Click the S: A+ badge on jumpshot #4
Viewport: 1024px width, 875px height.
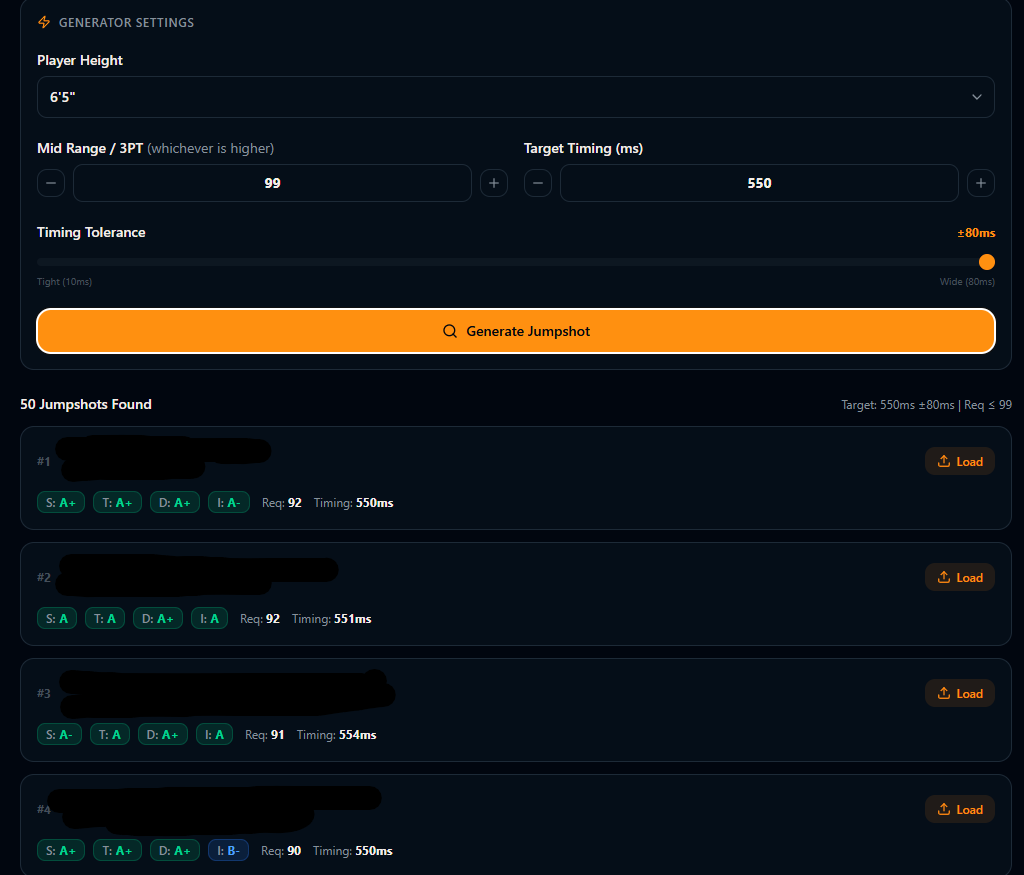tap(61, 850)
